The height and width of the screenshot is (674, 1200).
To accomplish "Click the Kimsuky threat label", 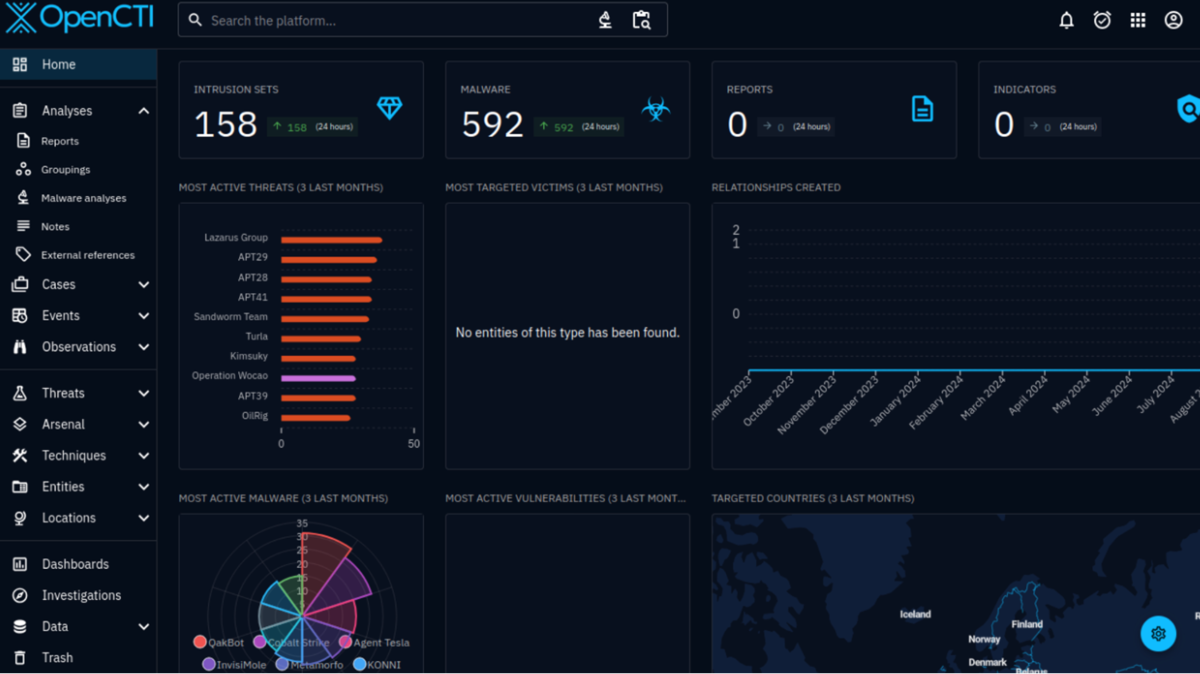I will (250, 356).
